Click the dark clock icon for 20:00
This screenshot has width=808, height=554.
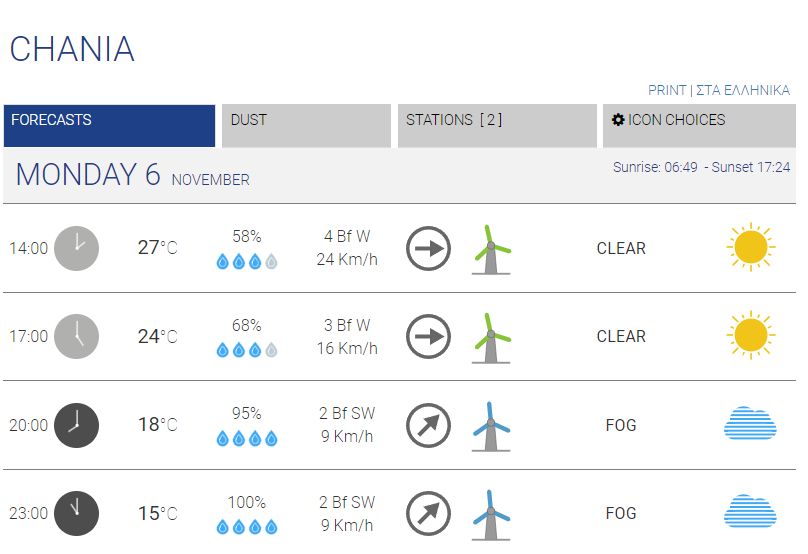(76, 425)
